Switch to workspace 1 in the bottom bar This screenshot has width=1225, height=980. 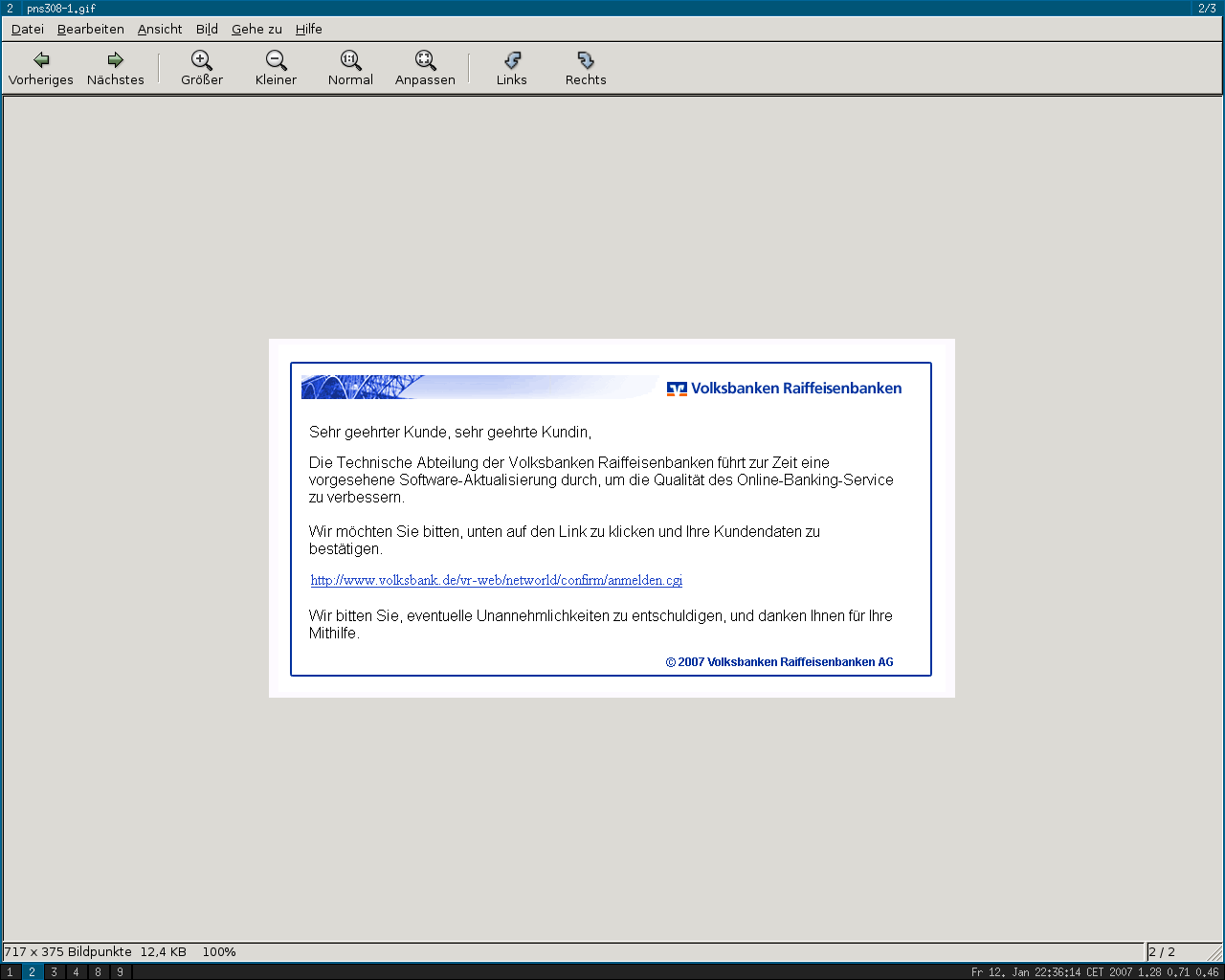tap(11, 971)
